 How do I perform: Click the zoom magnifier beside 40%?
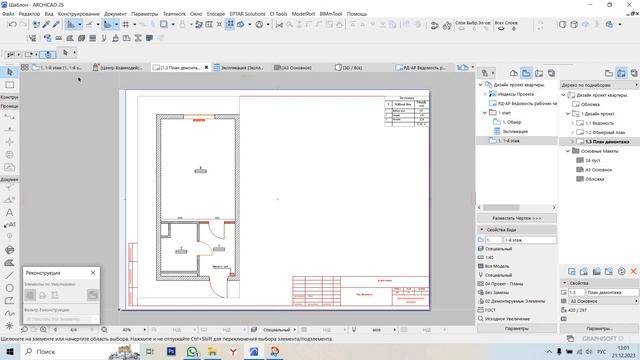[x=104, y=329]
